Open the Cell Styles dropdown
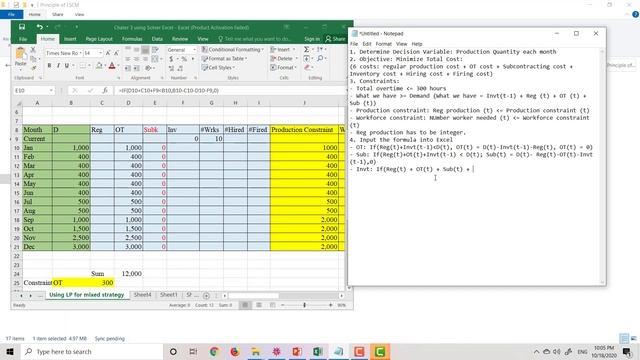 (218, 67)
